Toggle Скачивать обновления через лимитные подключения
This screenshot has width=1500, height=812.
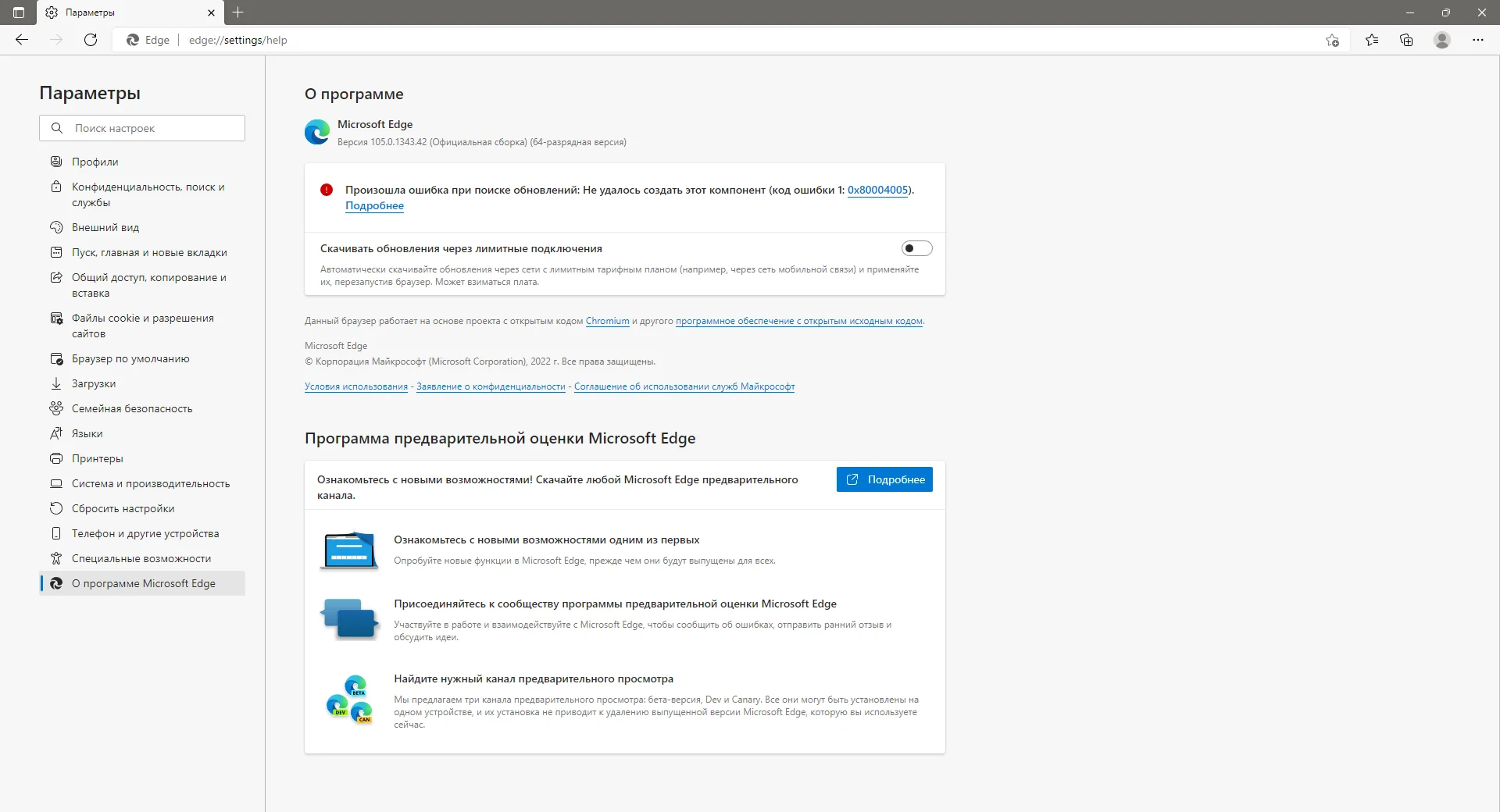click(917, 248)
